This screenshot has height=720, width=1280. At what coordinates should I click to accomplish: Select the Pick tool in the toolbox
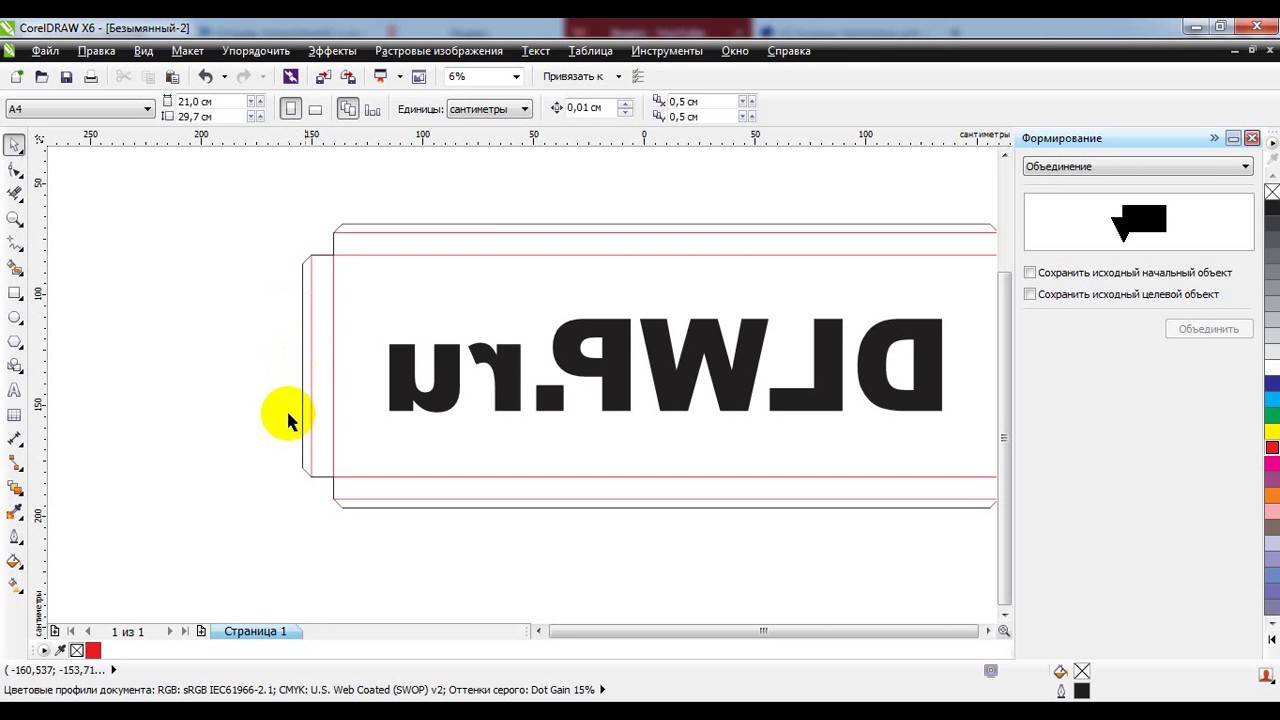[x=14, y=146]
